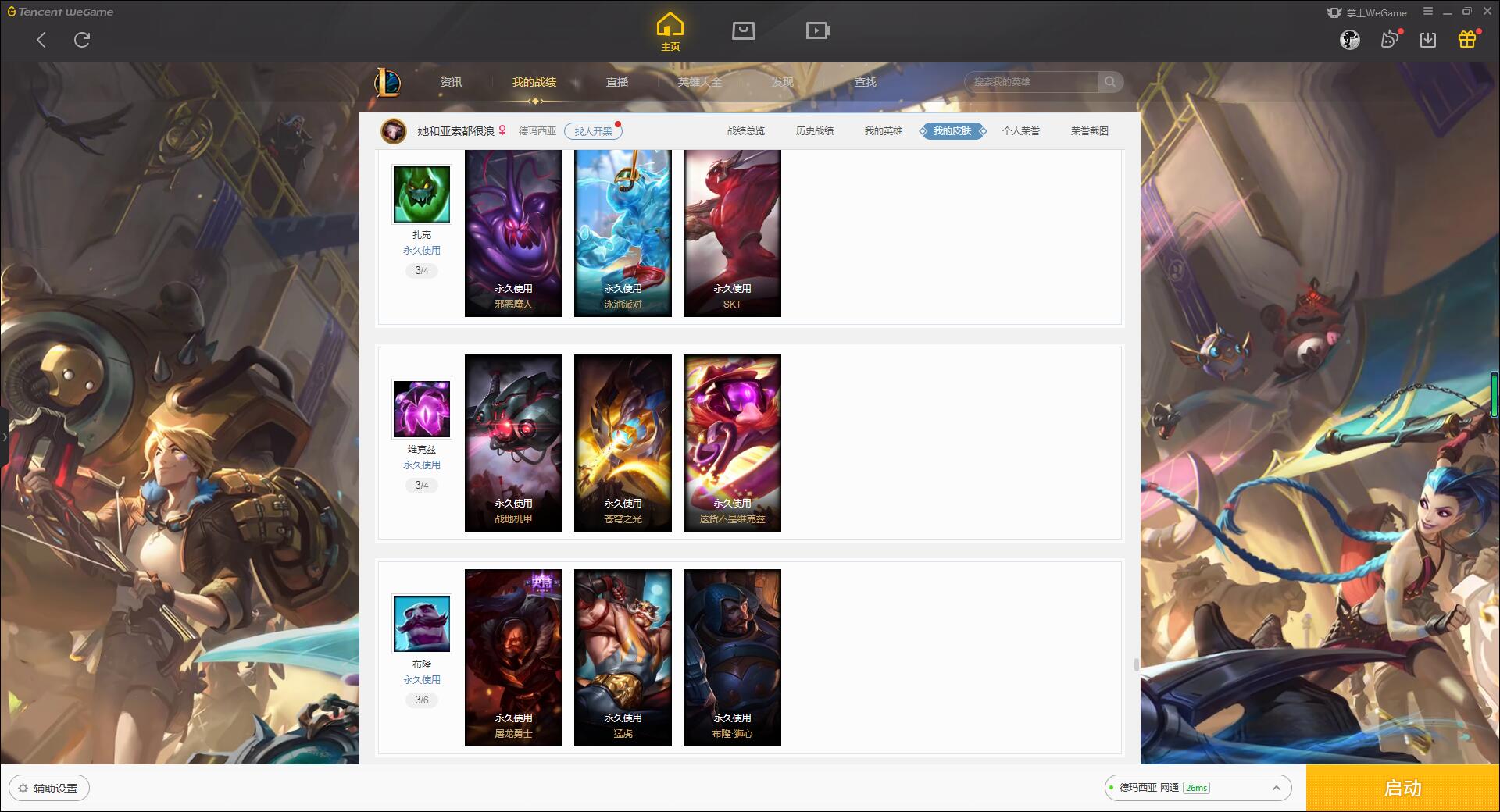1500x812 pixels.
Task: Open the 邪恶魔人 Zac skin thumbnail
Action: click(513, 233)
